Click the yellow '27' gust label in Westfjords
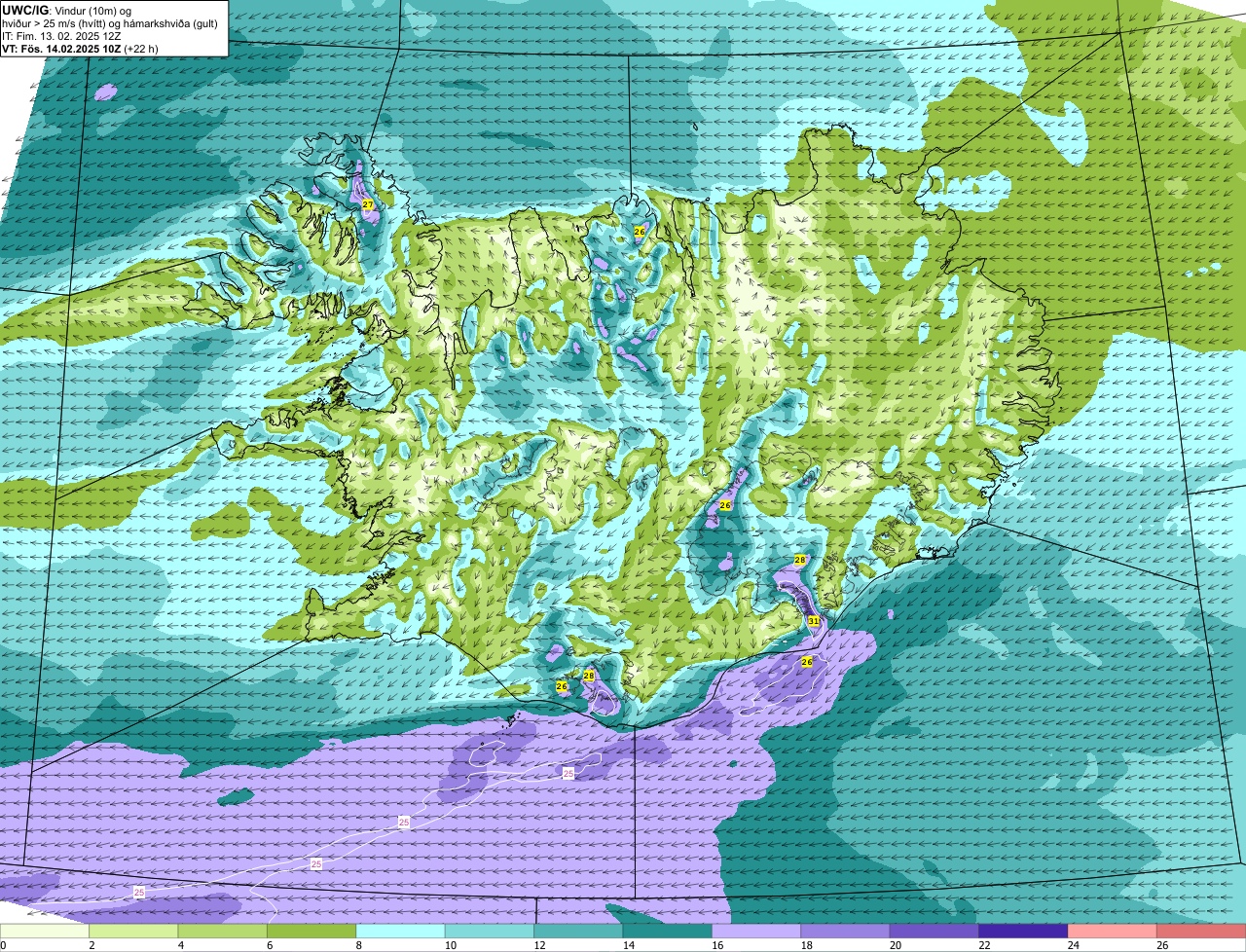The width and height of the screenshot is (1246, 952). [367, 204]
